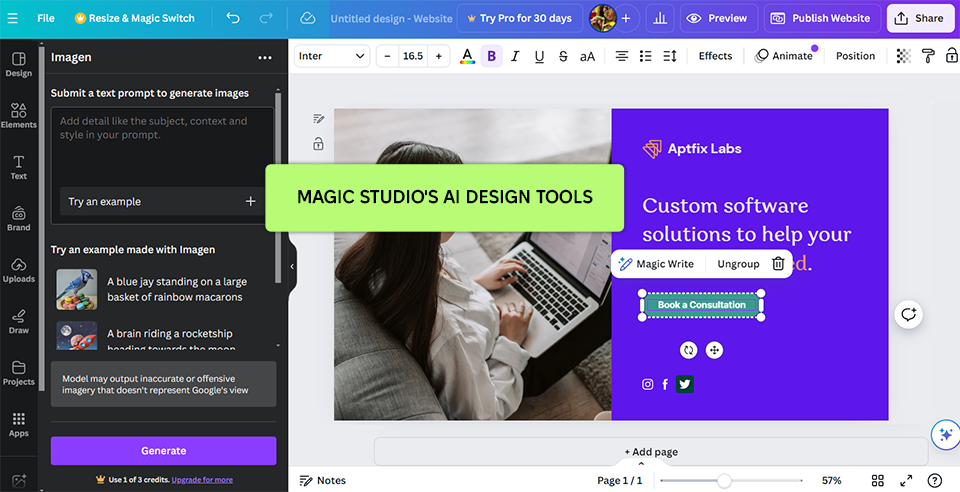Open line spacing options
The width and height of the screenshot is (960, 492).
(x=670, y=56)
